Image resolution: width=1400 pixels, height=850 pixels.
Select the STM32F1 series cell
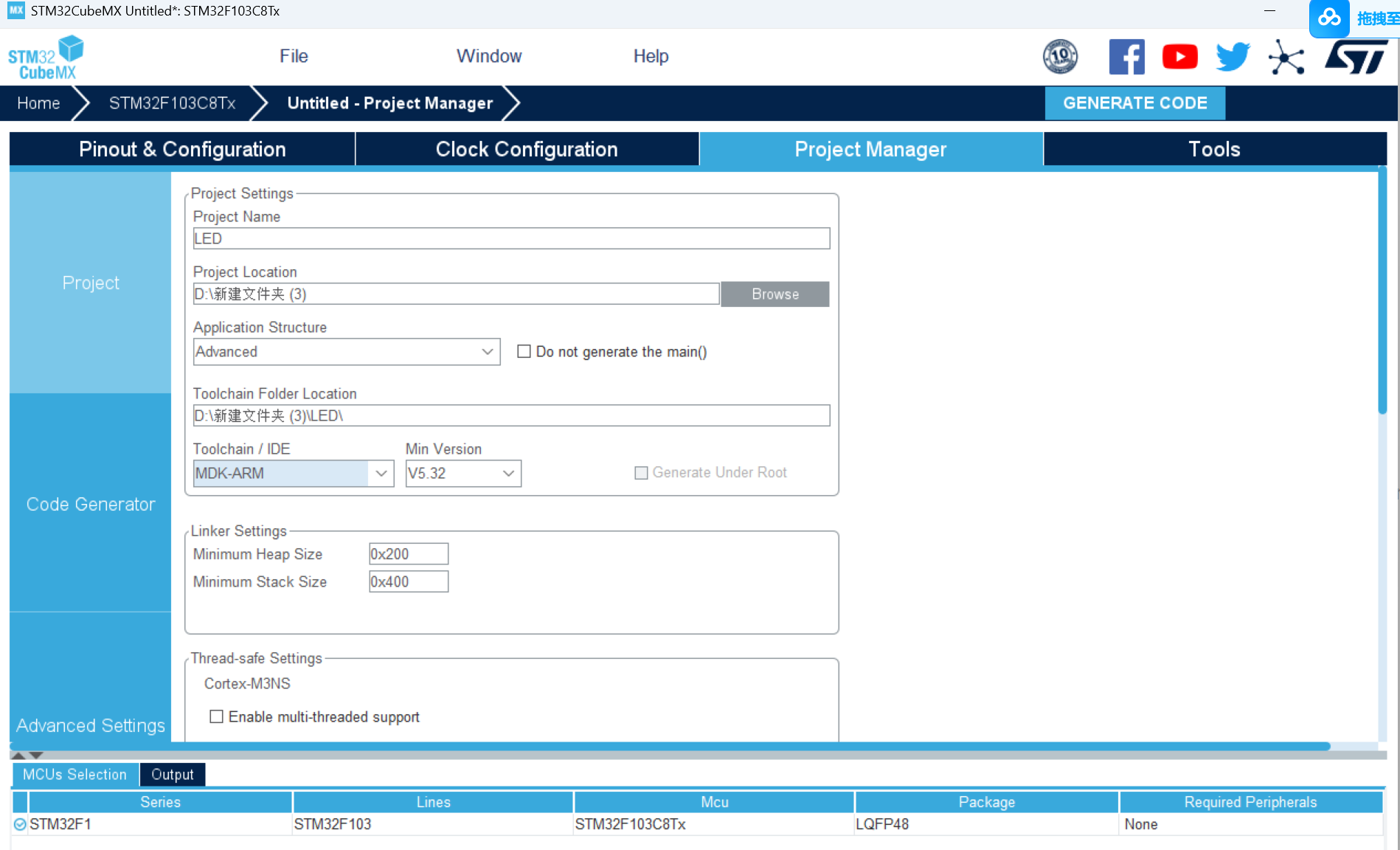[x=160, y=824]
